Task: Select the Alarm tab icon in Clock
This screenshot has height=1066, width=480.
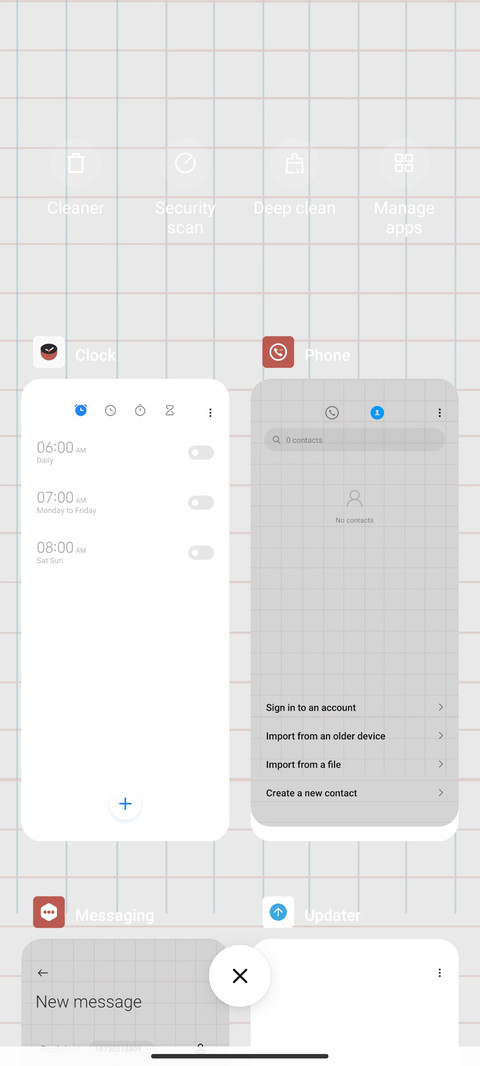Action: point(81,410)
